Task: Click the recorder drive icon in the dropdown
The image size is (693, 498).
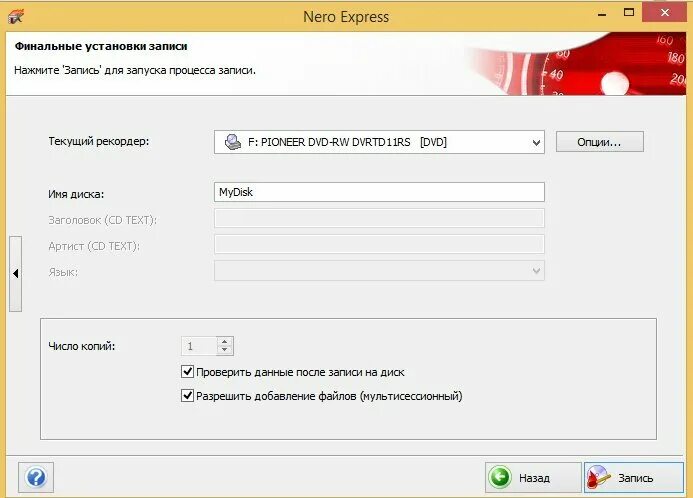Action: [232, 142]
